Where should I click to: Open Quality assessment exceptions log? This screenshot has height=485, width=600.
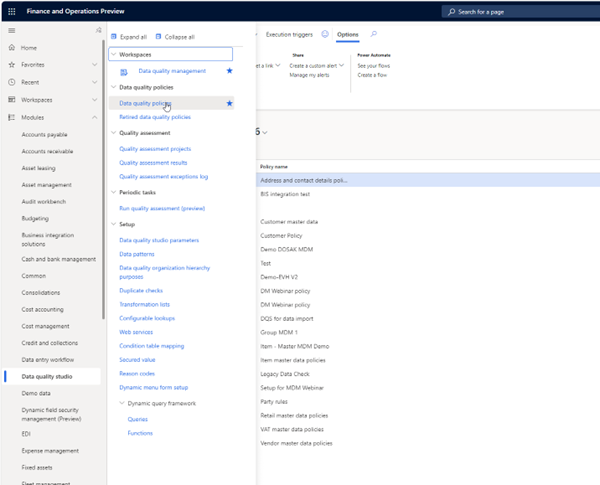tap(163, 176)
